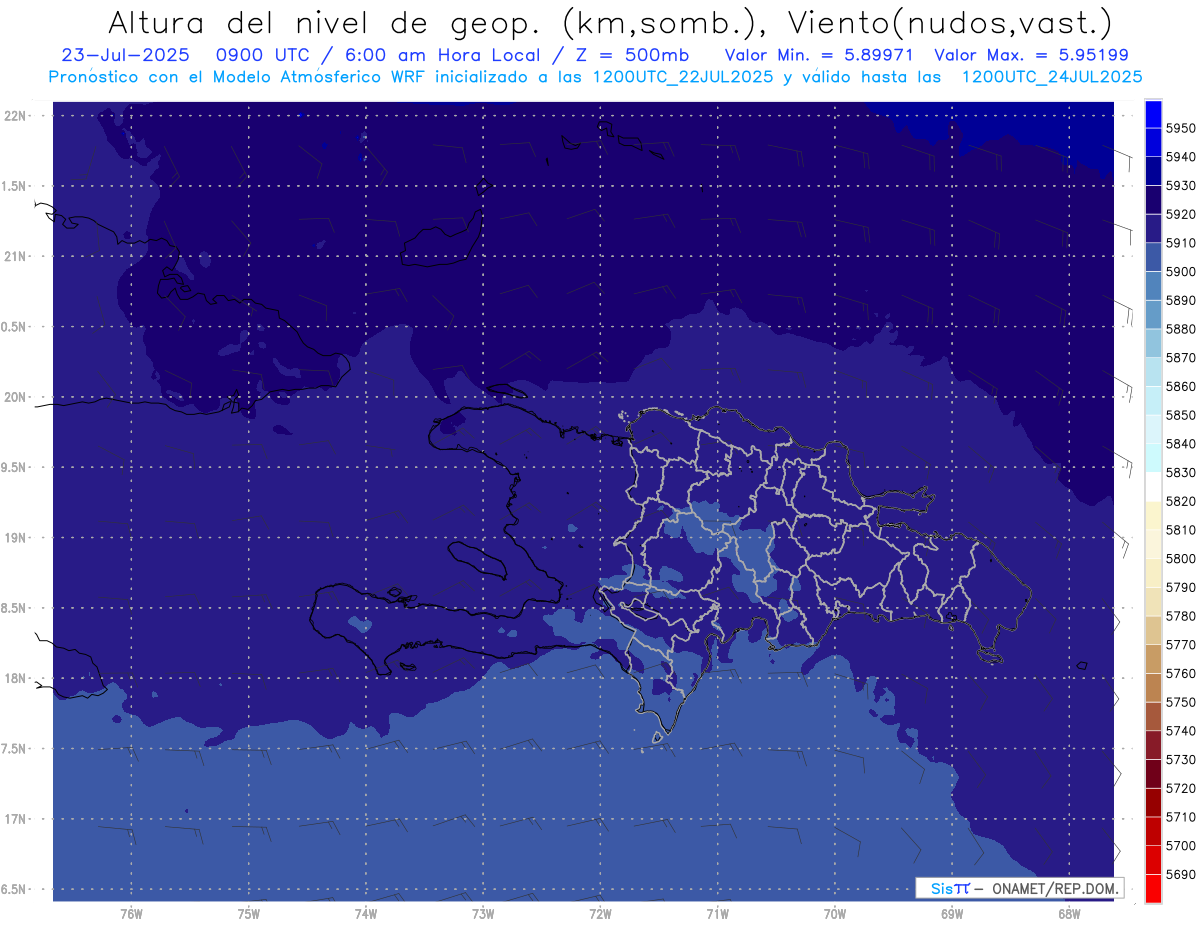Click the 'Valor Min. = 5.89971' value

(818, 55)
